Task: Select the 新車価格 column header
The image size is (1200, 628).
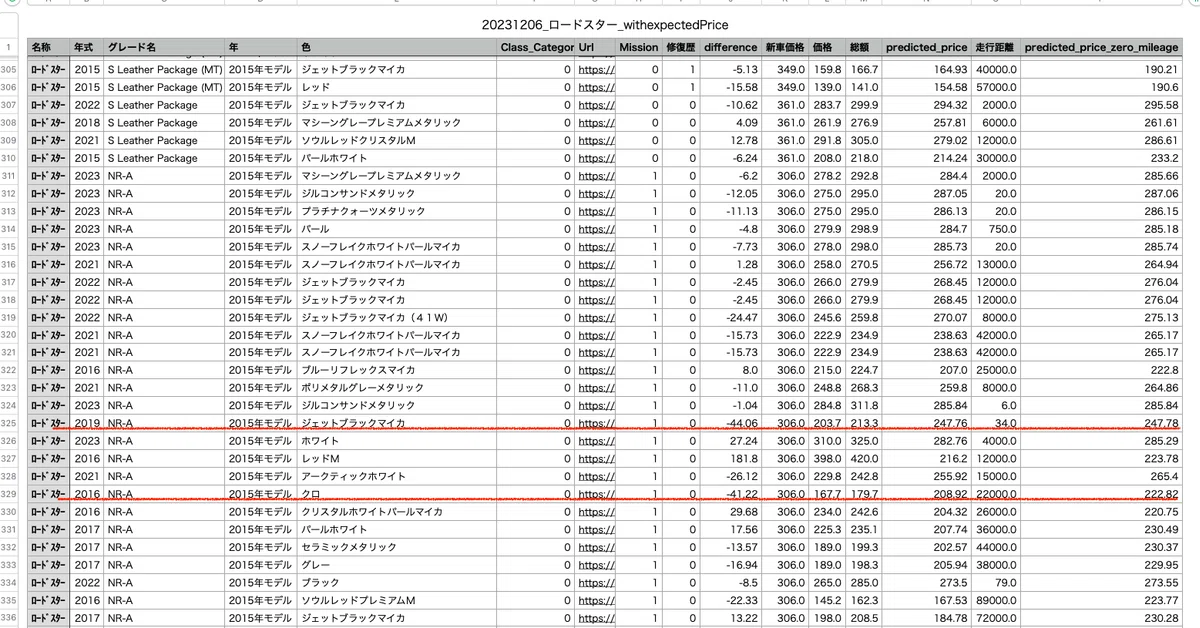Action: pos(785,47)
